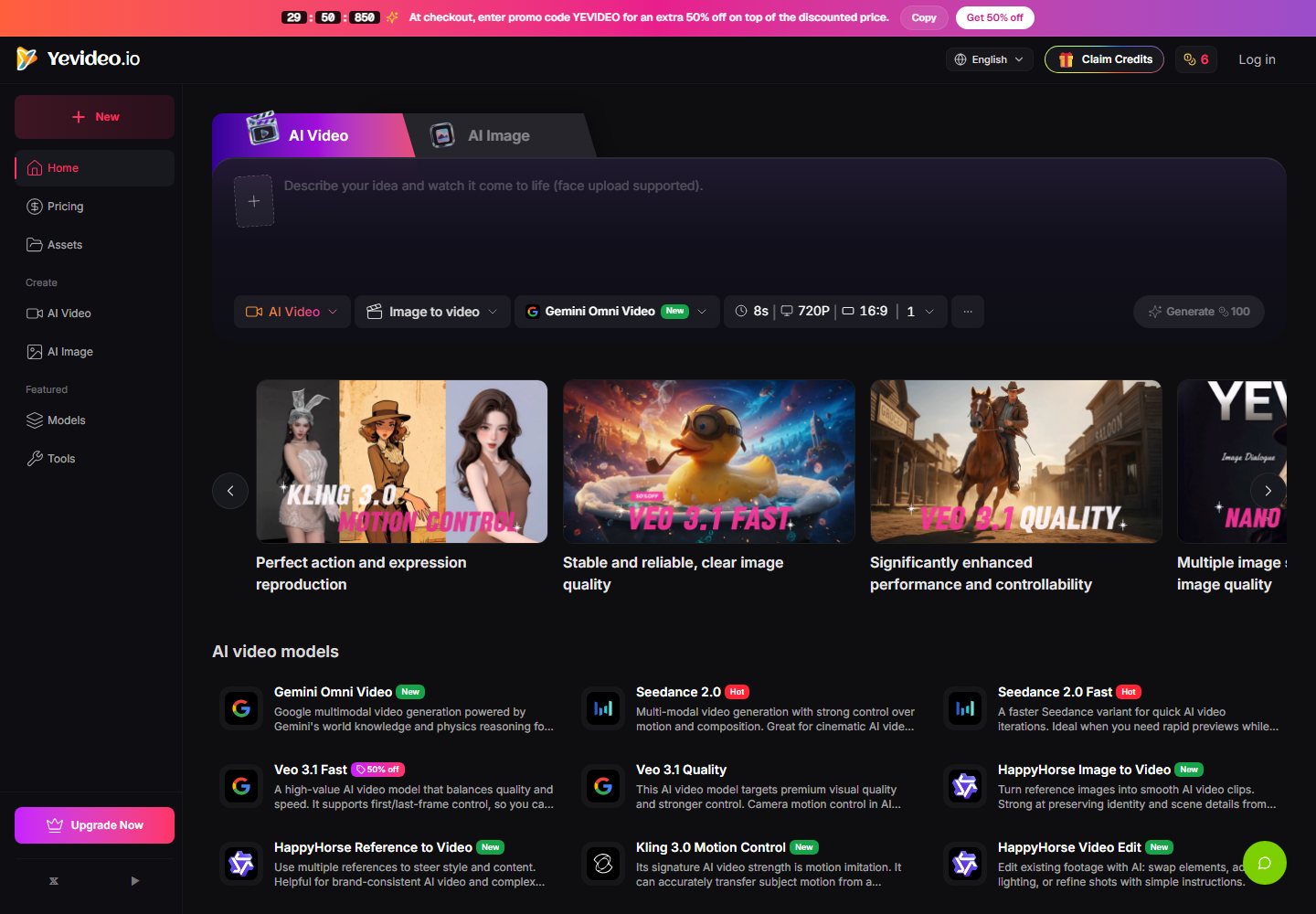Open the Gemini Omni Video title link
The height and width of the screenshot is (914, 1316).
(x=333, y=692)
